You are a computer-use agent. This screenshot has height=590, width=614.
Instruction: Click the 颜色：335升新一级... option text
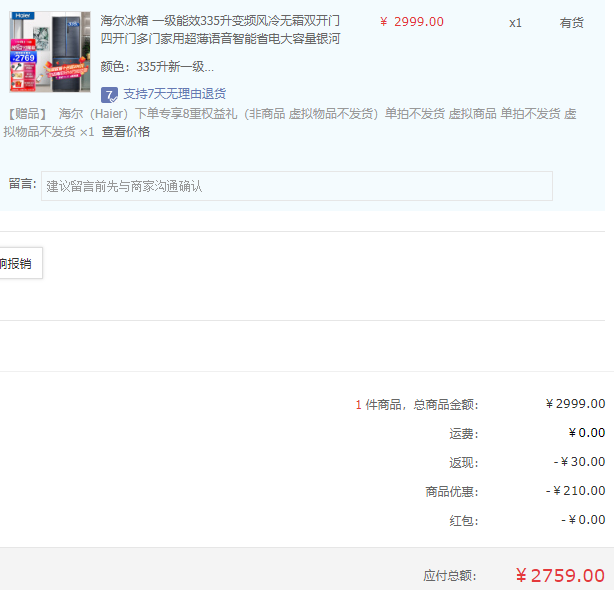[157, 67]
